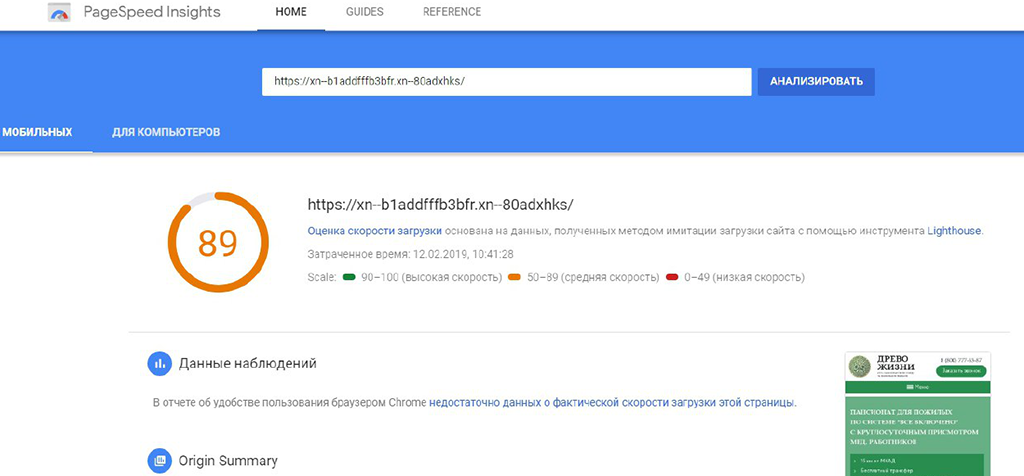Open the HOME tab

[291, 13]
